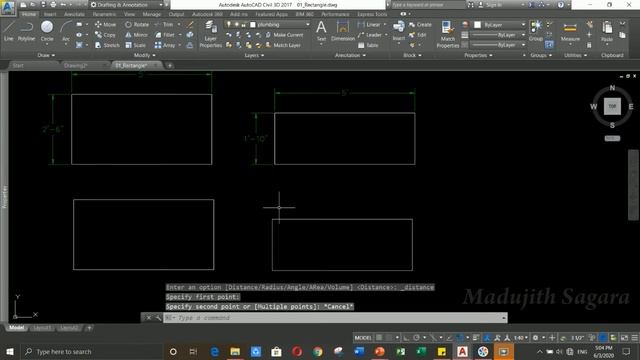The width and height of the screenshot is (640, 360).
Task: Activate Match Properties tool
Action: click(x=448, y=34)
